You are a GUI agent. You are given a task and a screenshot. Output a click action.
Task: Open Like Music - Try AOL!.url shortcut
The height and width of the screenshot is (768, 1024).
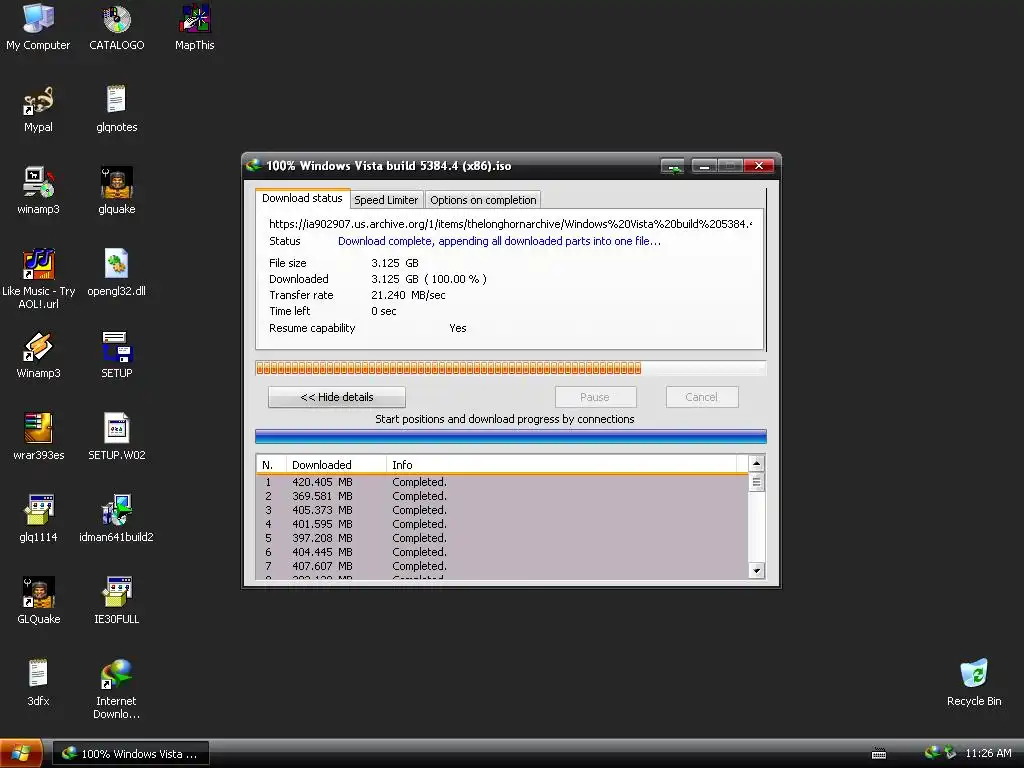click(38, 278)
